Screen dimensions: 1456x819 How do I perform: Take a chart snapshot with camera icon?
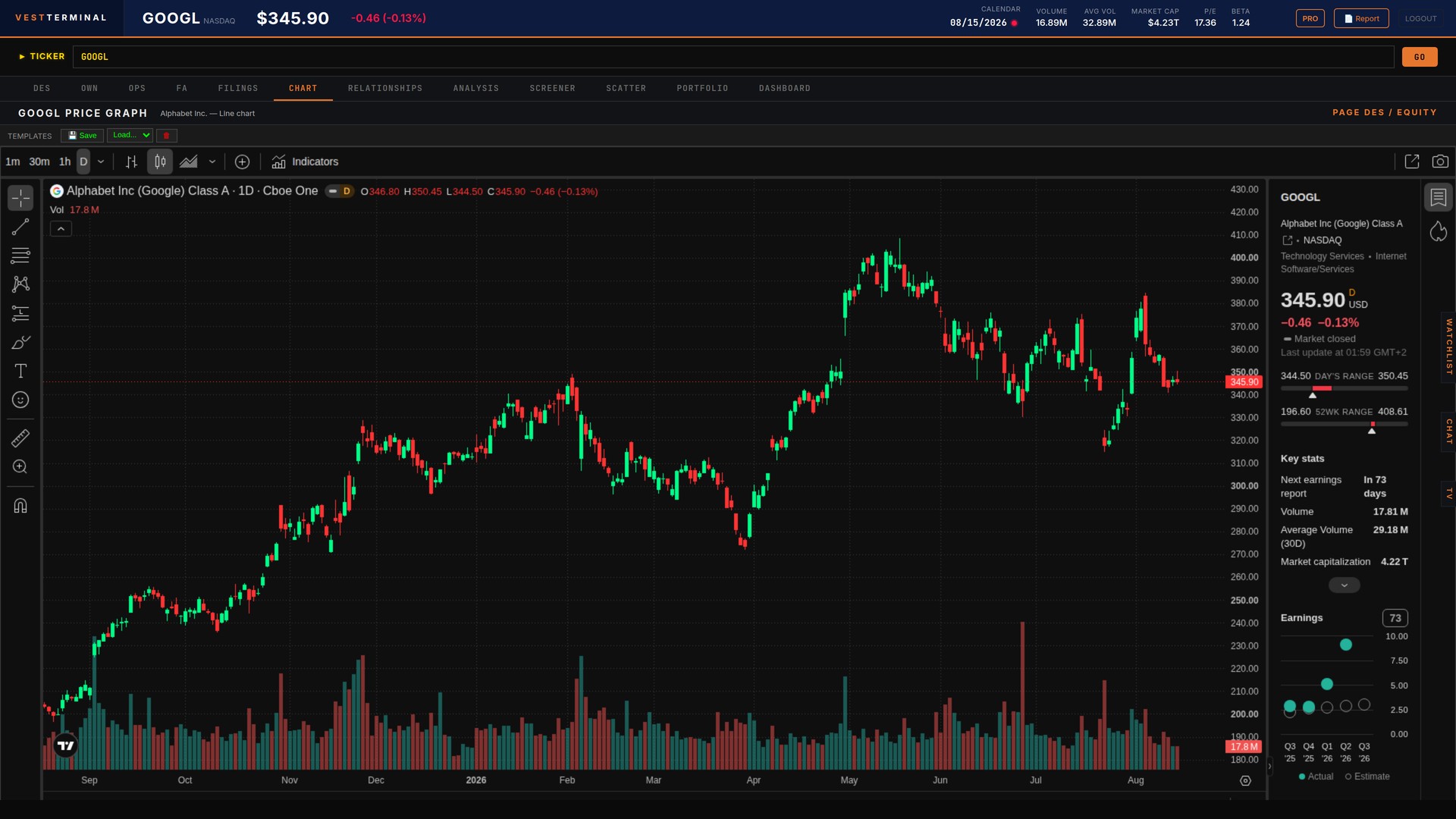[1440, 162]
